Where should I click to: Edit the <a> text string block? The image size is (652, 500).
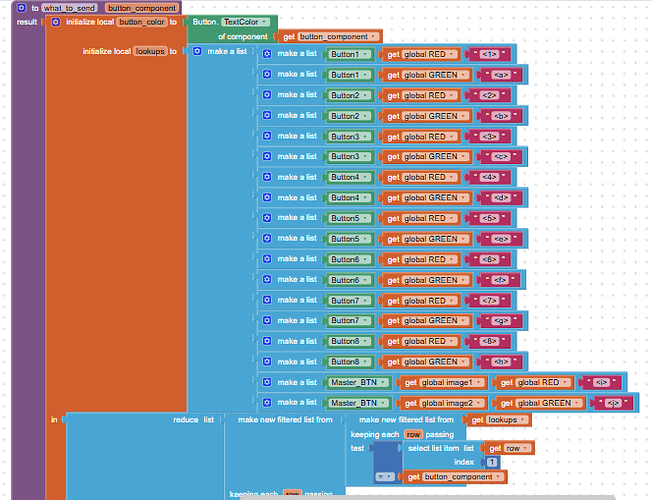pyautogui.click(x=500, y=75)
